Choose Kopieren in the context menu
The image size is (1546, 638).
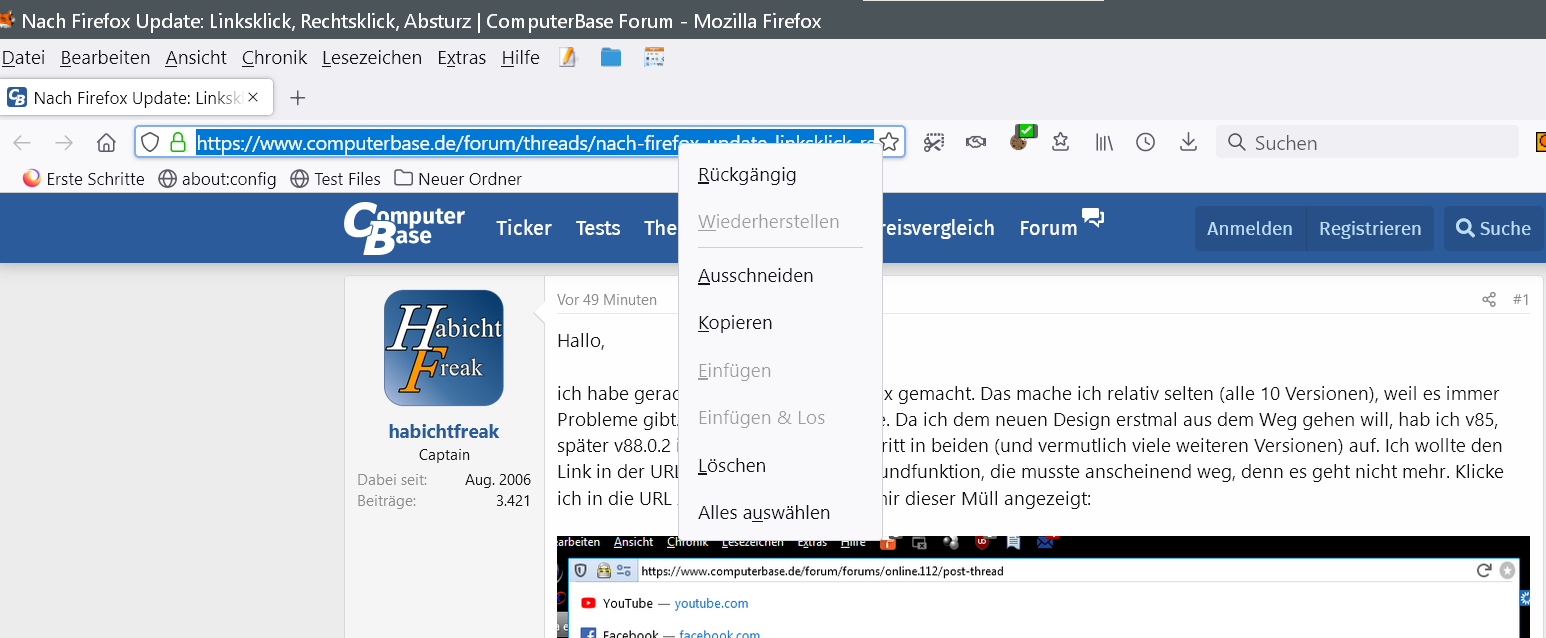click(780, 323)
